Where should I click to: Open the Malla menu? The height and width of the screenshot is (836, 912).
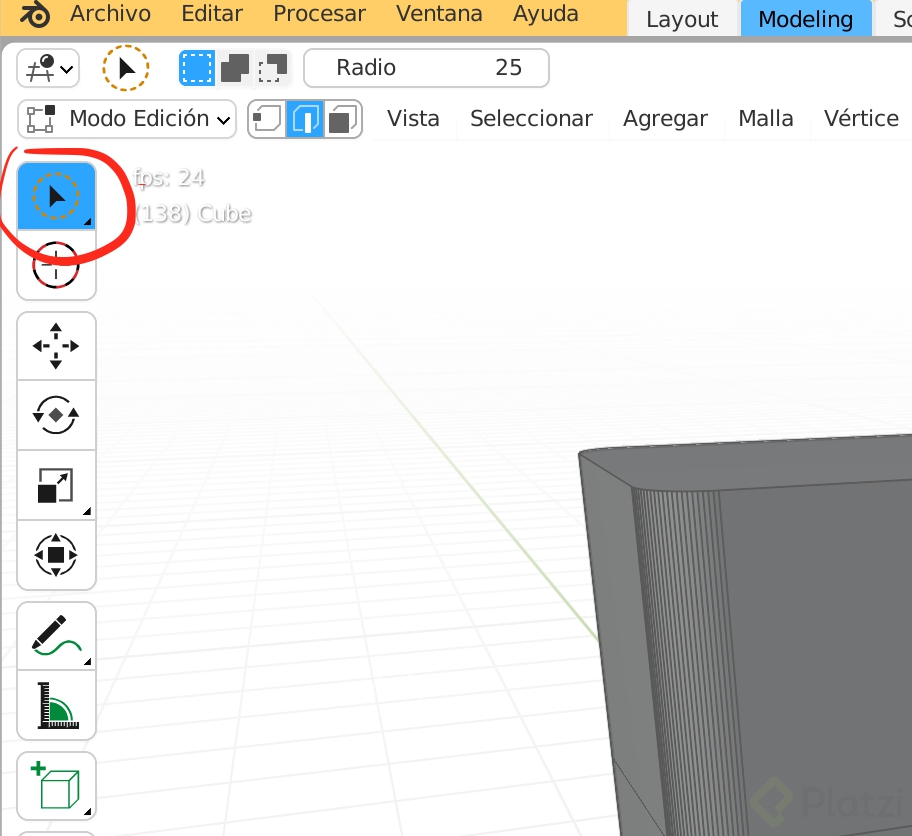tap(765, 118)
